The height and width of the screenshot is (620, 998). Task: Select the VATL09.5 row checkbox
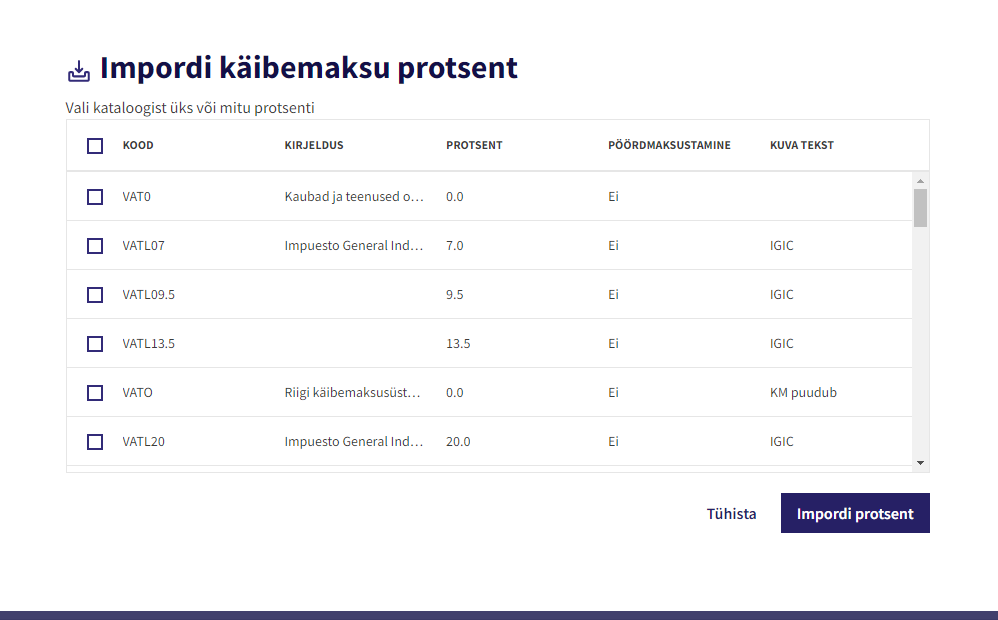click(x=95, y=295)
